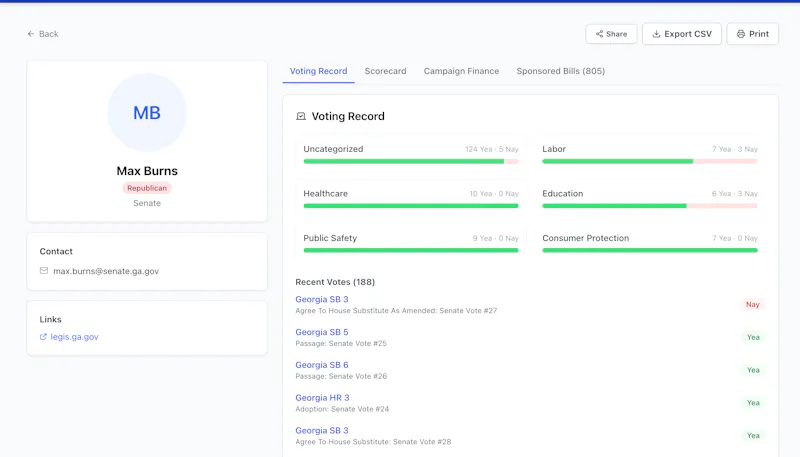Viewport: 800px width, 457px height.
Task: Click the Education votes progress bar
Action: (649, 206)
